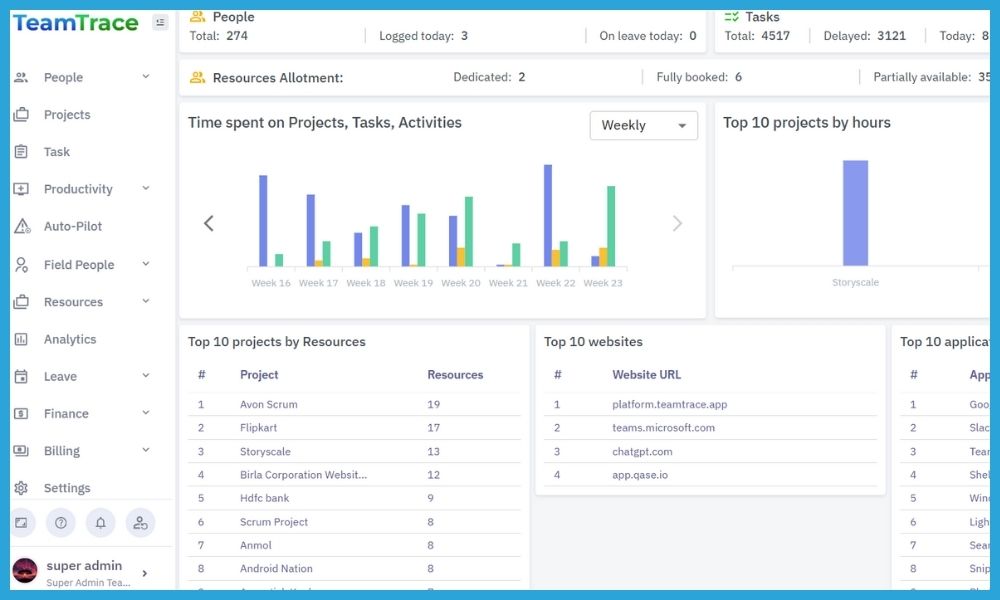Screen dimensions: 1000x600
Task: Click the chatgpt.com website entry
Action: [x=642, y=451]
